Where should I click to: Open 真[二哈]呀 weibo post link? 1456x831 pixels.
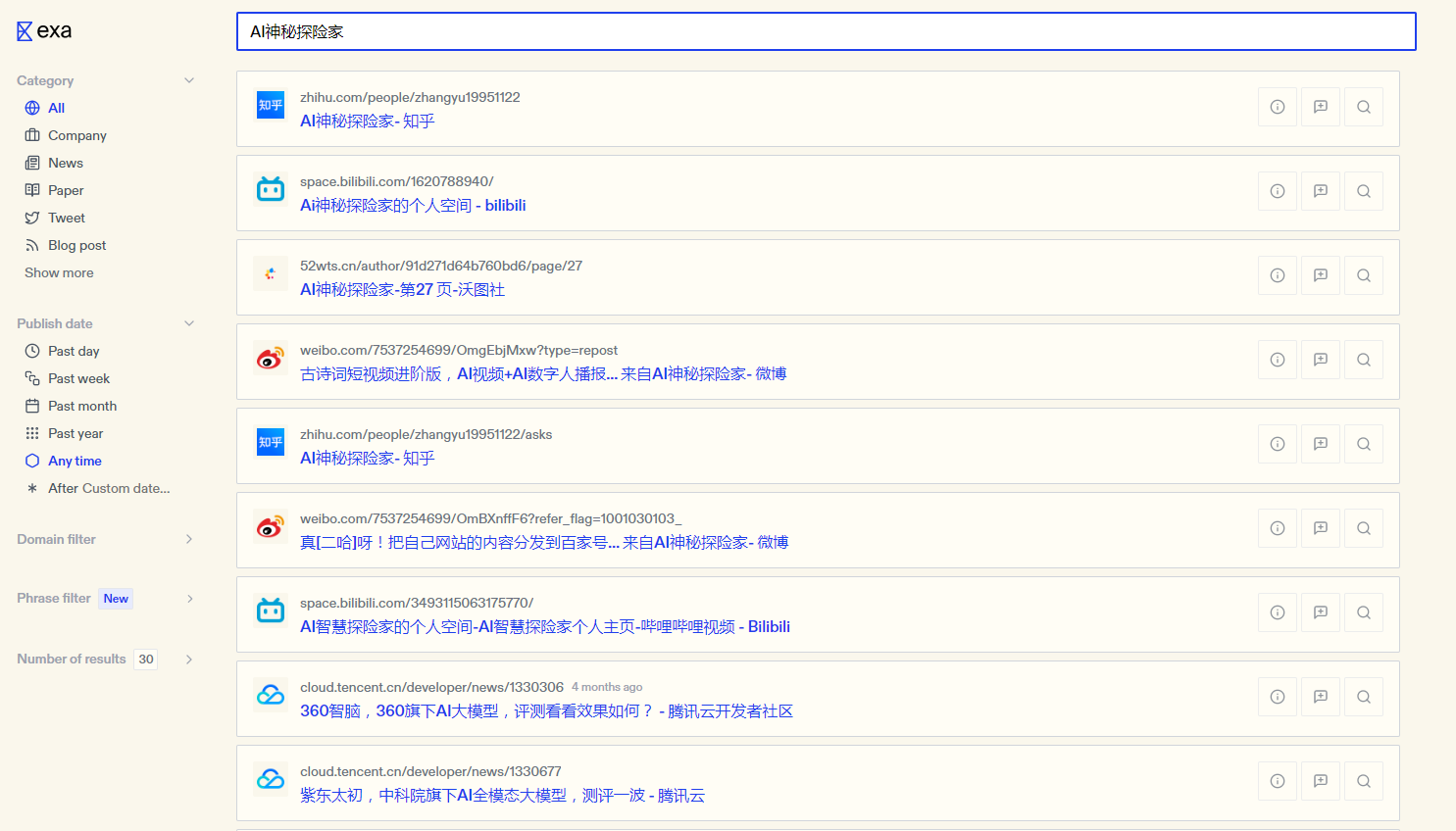coord(544,542)
